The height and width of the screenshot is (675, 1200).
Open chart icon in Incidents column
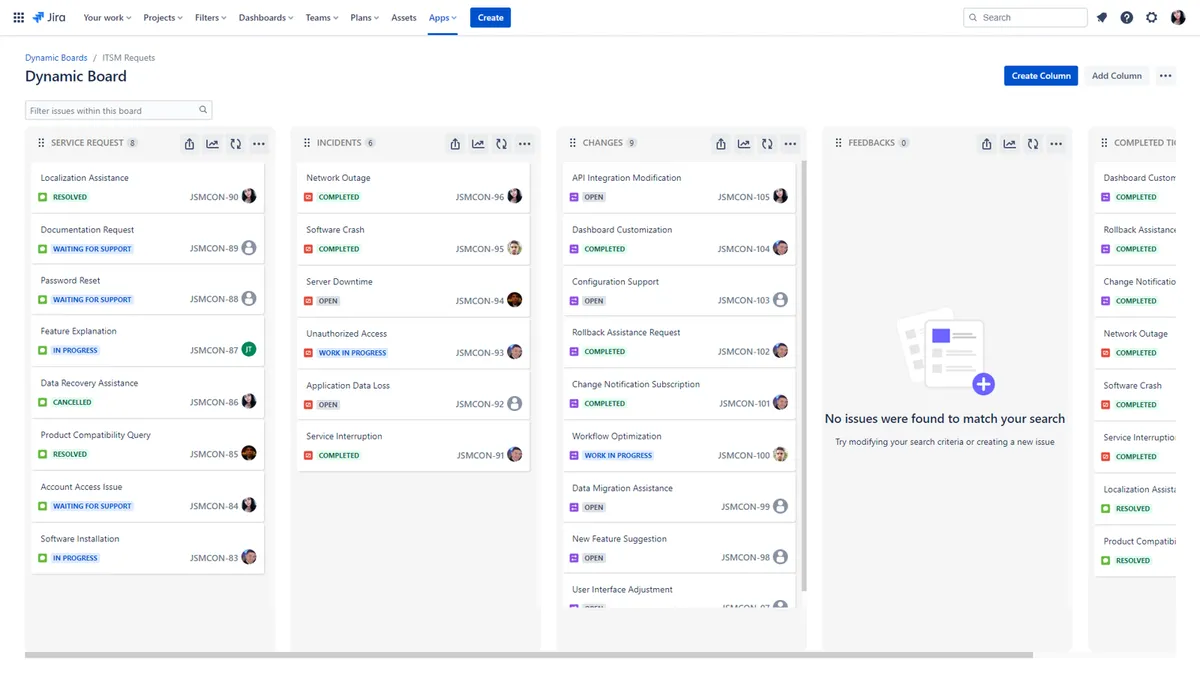tap(478, 144)
